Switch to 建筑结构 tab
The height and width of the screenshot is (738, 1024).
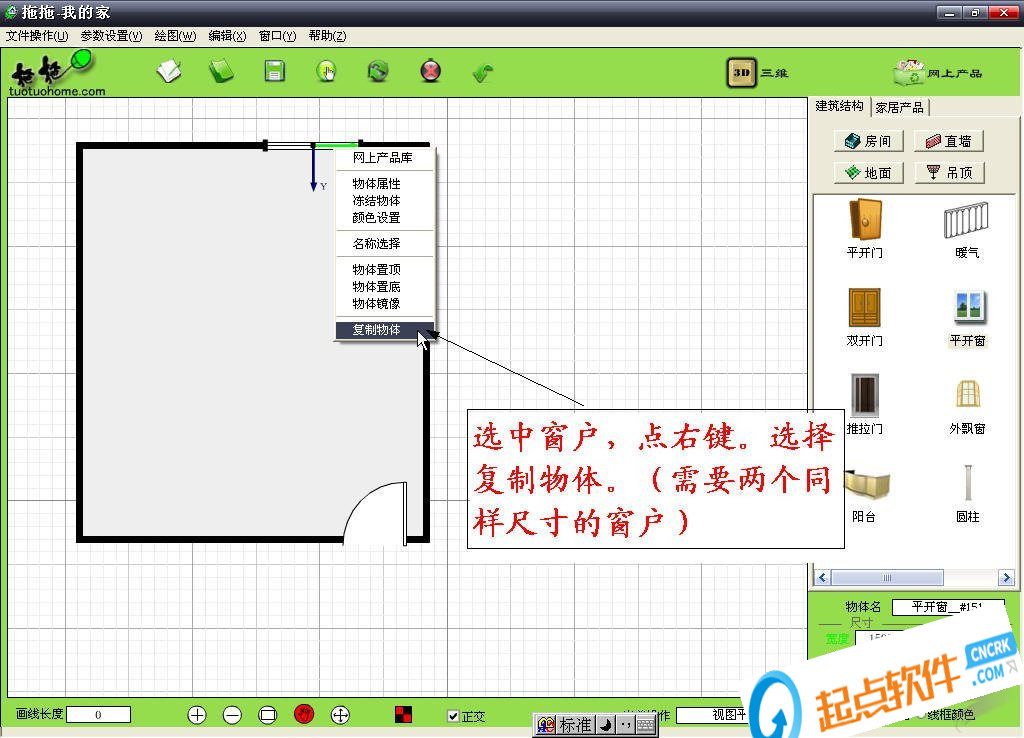(839, 106)
